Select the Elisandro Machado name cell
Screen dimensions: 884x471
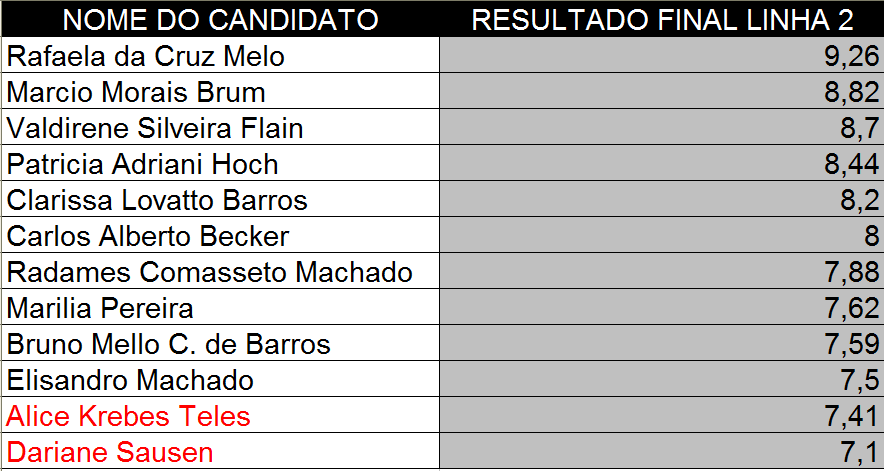point(220,380)
